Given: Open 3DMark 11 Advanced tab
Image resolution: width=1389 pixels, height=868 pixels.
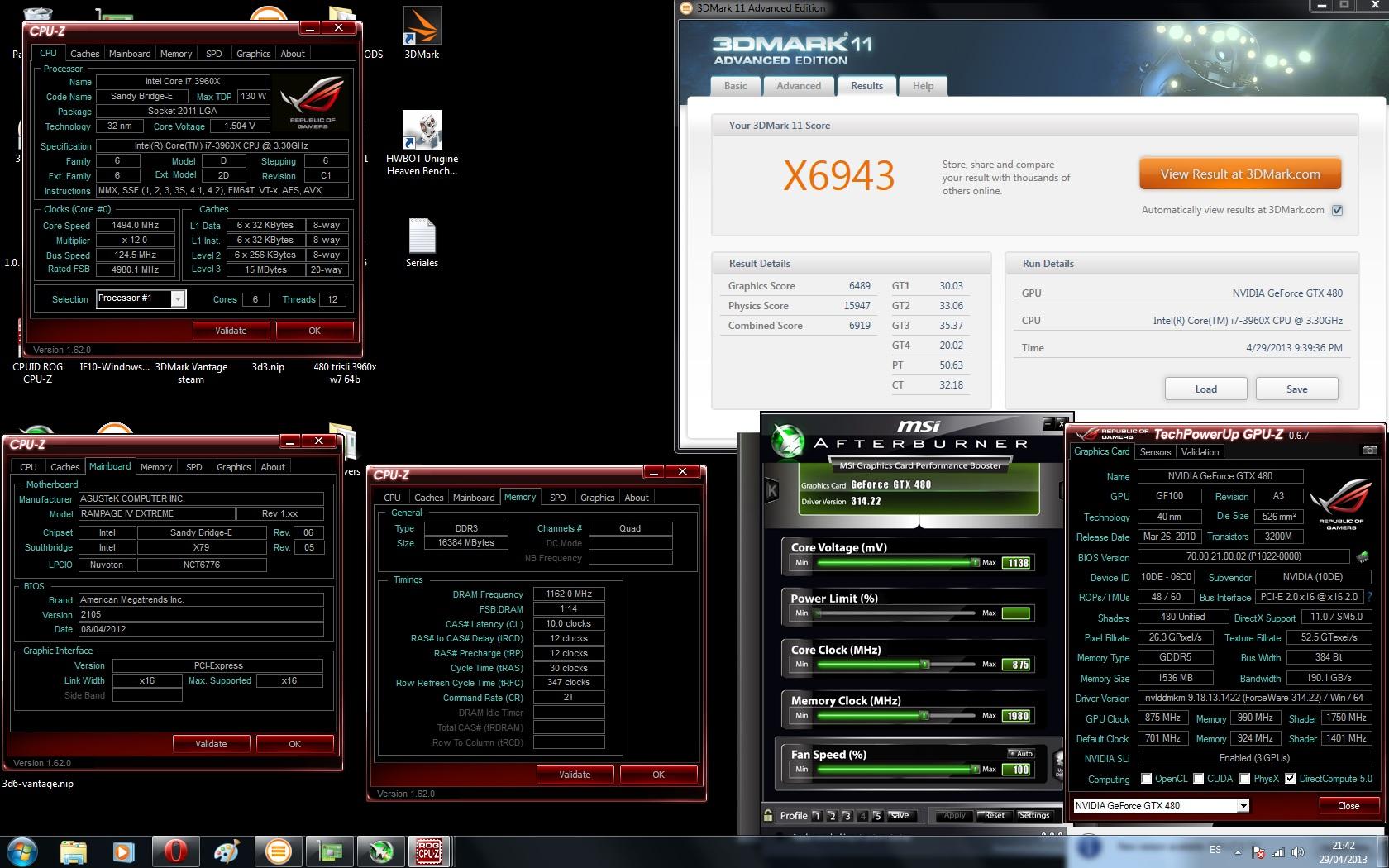Looking at the screenshot, I should 799,86.
